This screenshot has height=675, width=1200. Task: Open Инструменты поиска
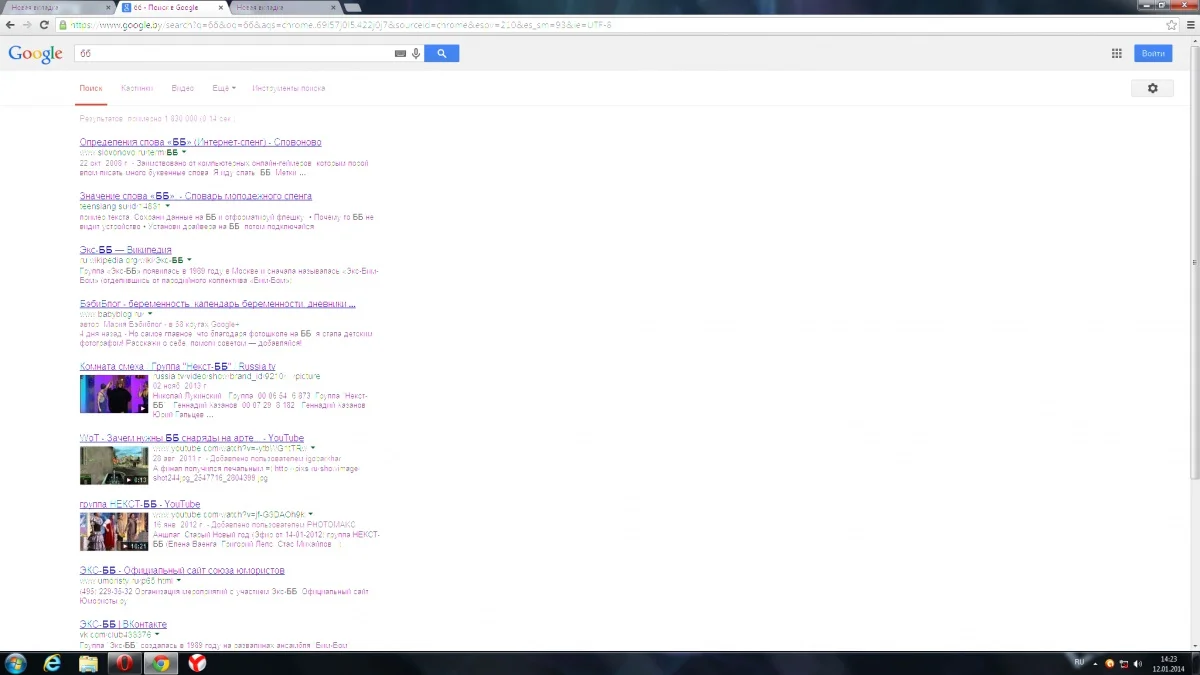[x=289, y=88]
